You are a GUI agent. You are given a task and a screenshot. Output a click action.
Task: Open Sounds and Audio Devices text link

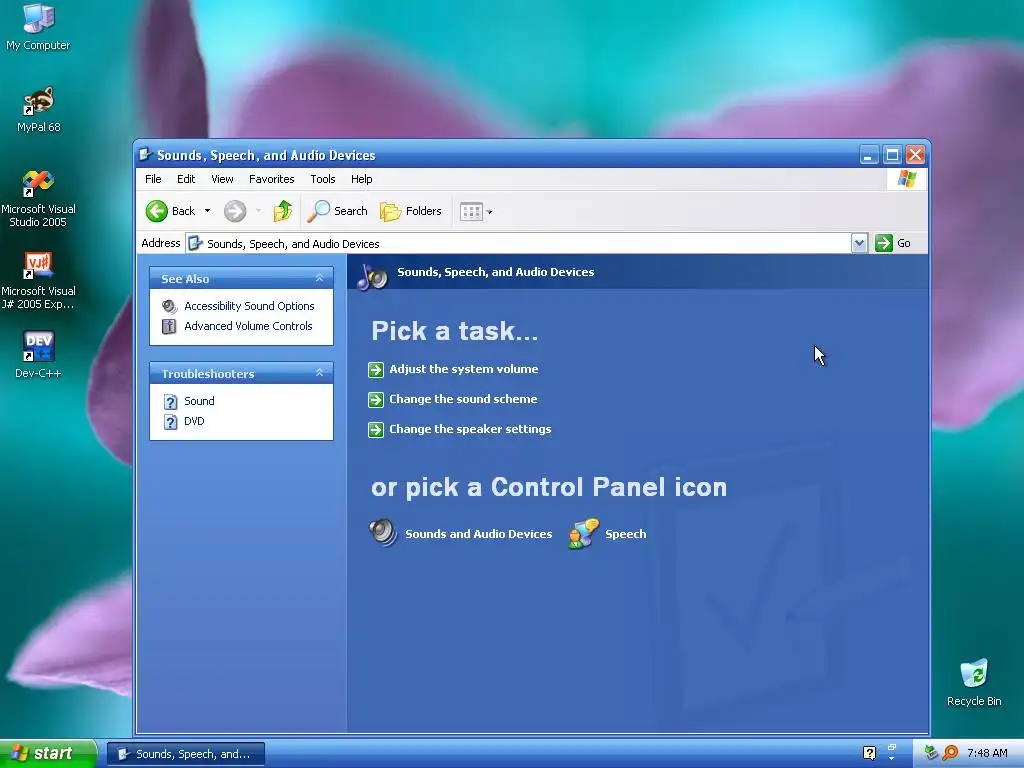pos(479,534)
